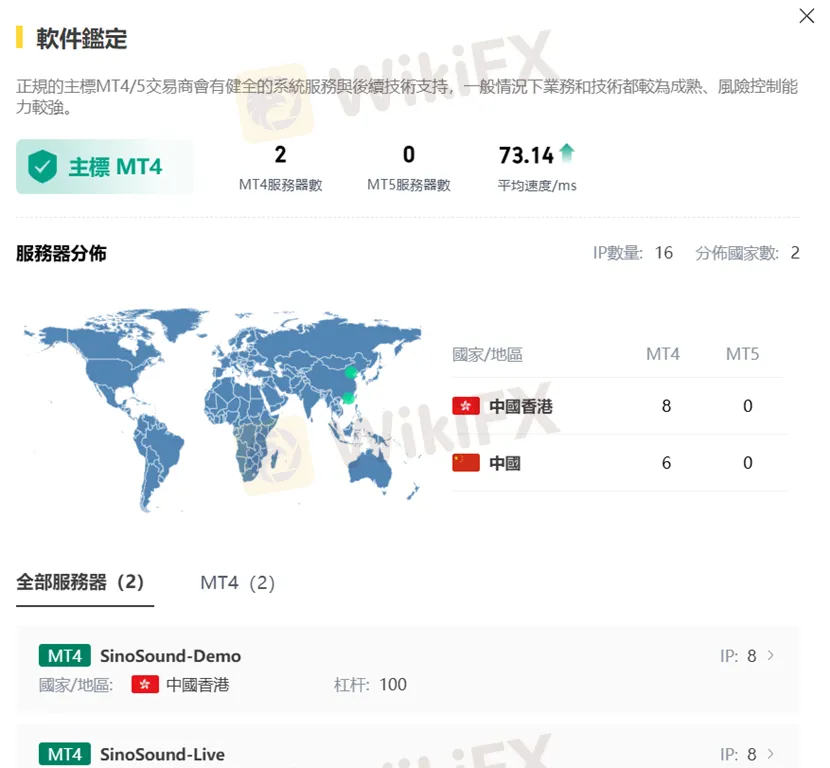Click the lower green server dot on map
The height and width of the screenshot is (768, 830).
tap(348, 398)
